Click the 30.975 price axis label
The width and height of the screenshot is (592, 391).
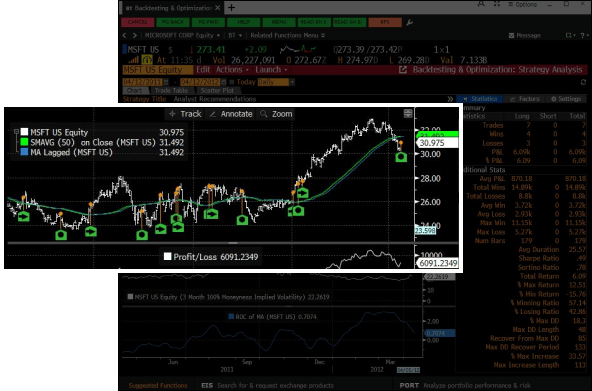tap(437, 143)
